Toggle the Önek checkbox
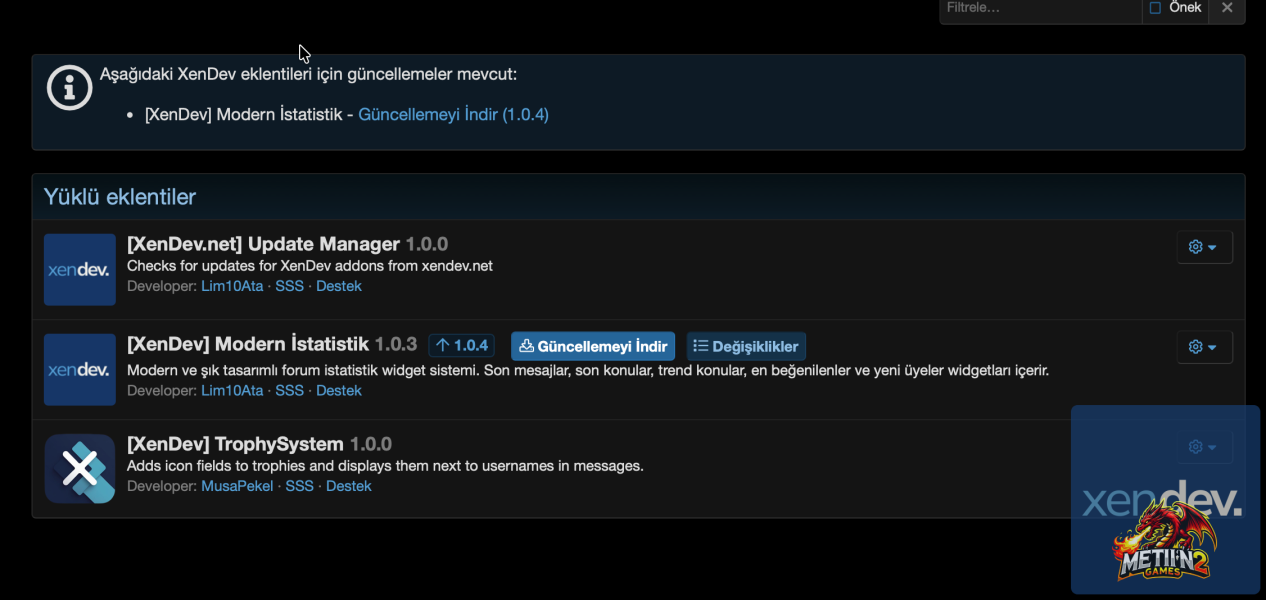Screen dimensions: 1266x600 [1155, 8]
